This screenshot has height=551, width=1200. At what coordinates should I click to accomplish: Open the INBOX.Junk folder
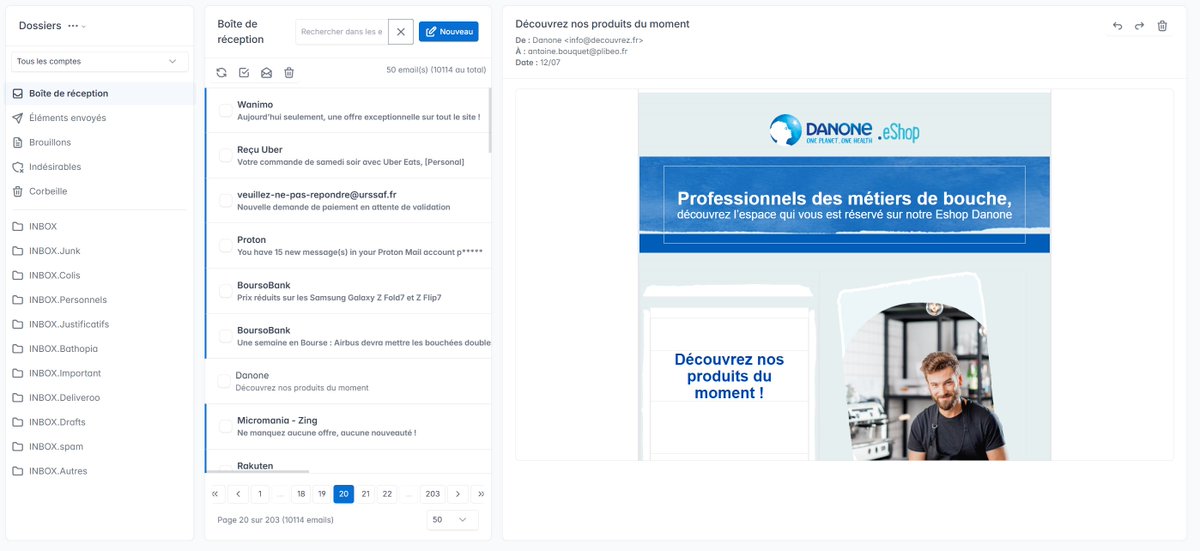click(x=100, y=251)
